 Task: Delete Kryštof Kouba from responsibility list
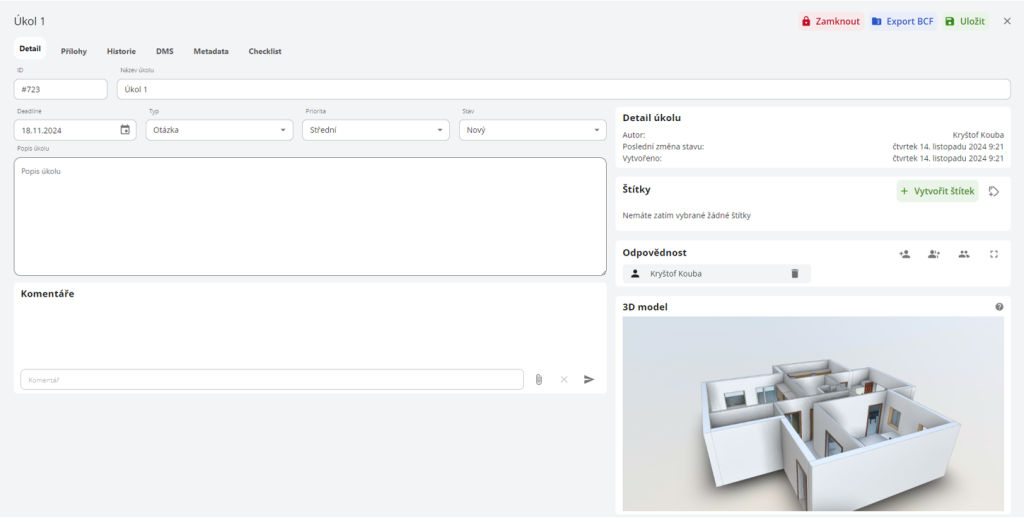point(795,273)
